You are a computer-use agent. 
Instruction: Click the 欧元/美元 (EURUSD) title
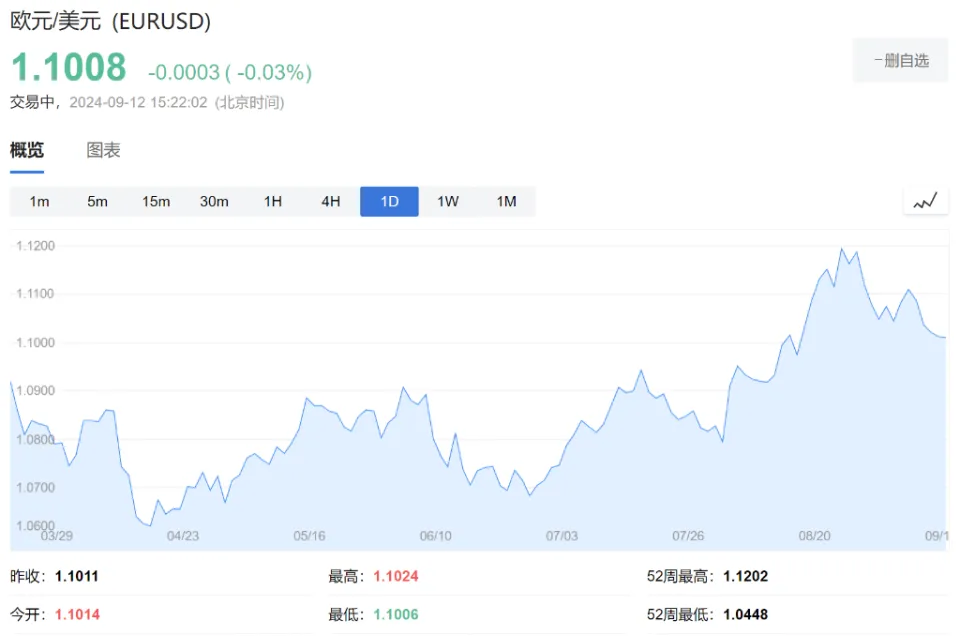pyautogui.click(x=110, y=22)
